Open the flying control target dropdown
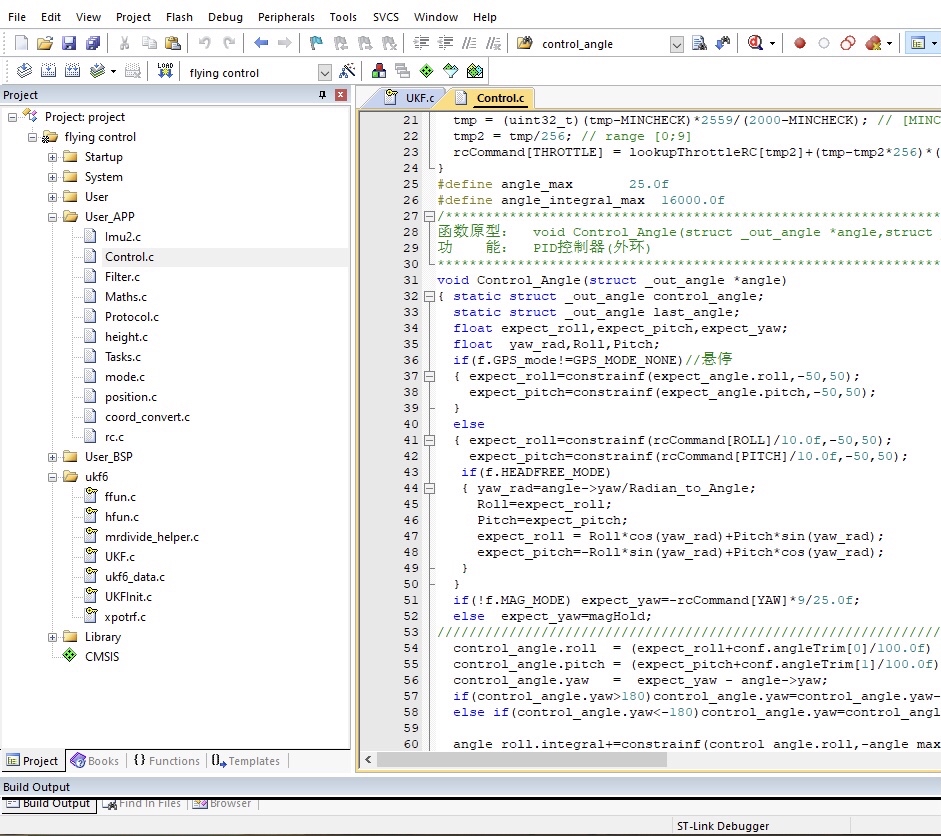 tap(325, 73)
